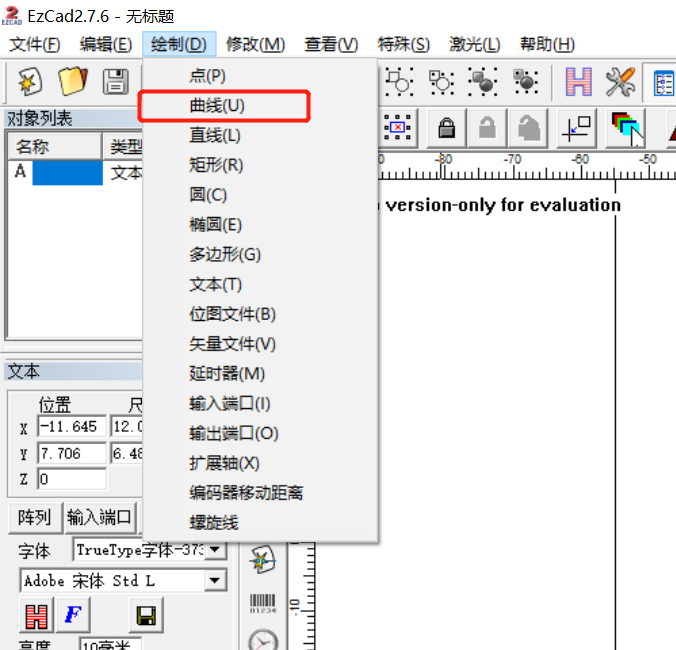Click the ungroup objects icon with dotted outline
This screenshot has width=676, height=650.
pyautogui.click(x=441, y=81)
